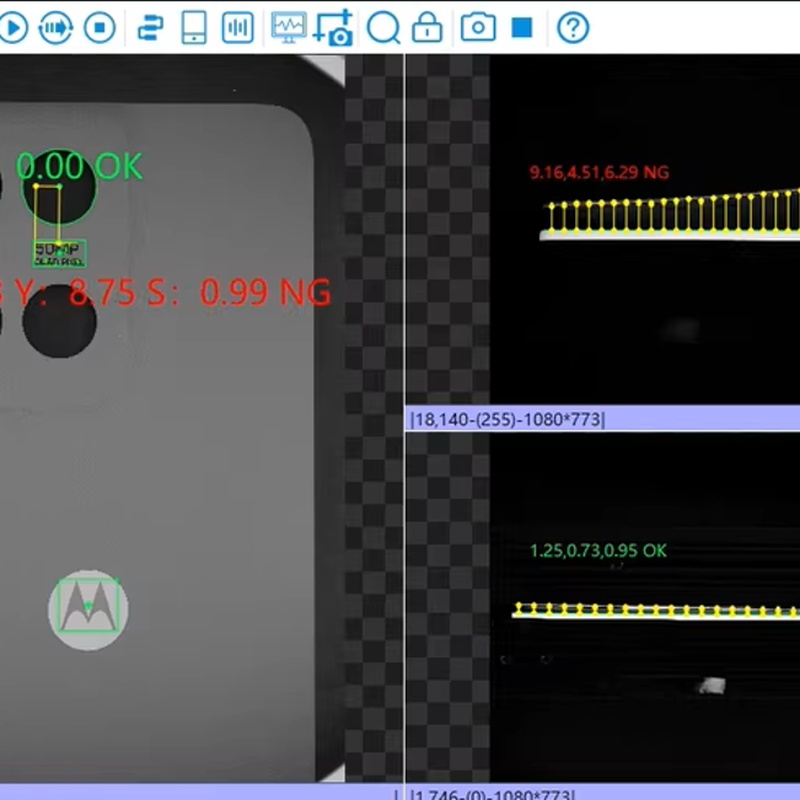Image resolution: width=800 pixels, height=800 pixels.
Task: Select the 50MP text detection box
Action: [59, 254]
